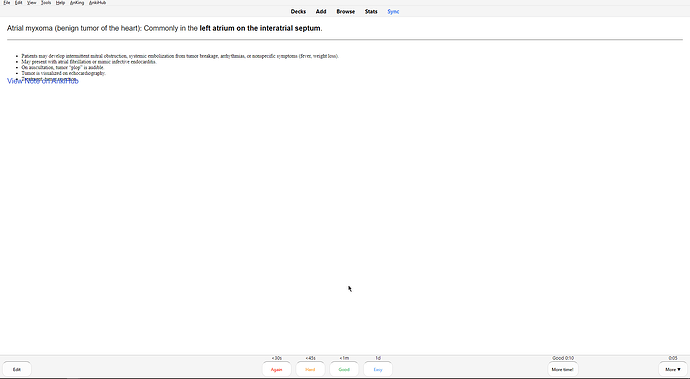The width and height of the screenshot is (690, 379).
Task: Open the File menu
Action: [7, 3]
